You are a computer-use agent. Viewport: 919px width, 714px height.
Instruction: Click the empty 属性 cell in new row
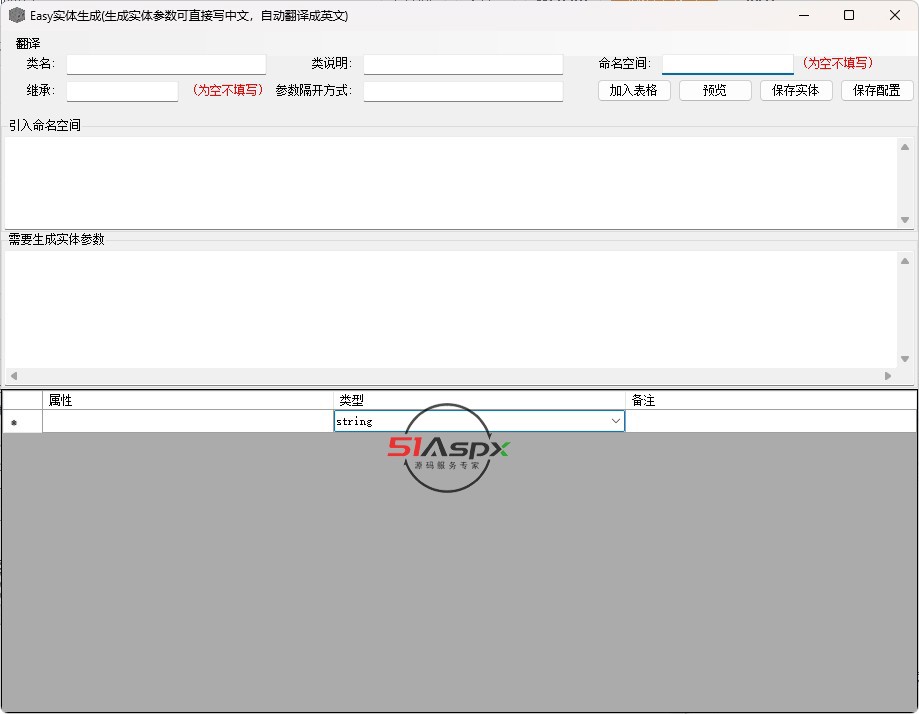(188, 421)
